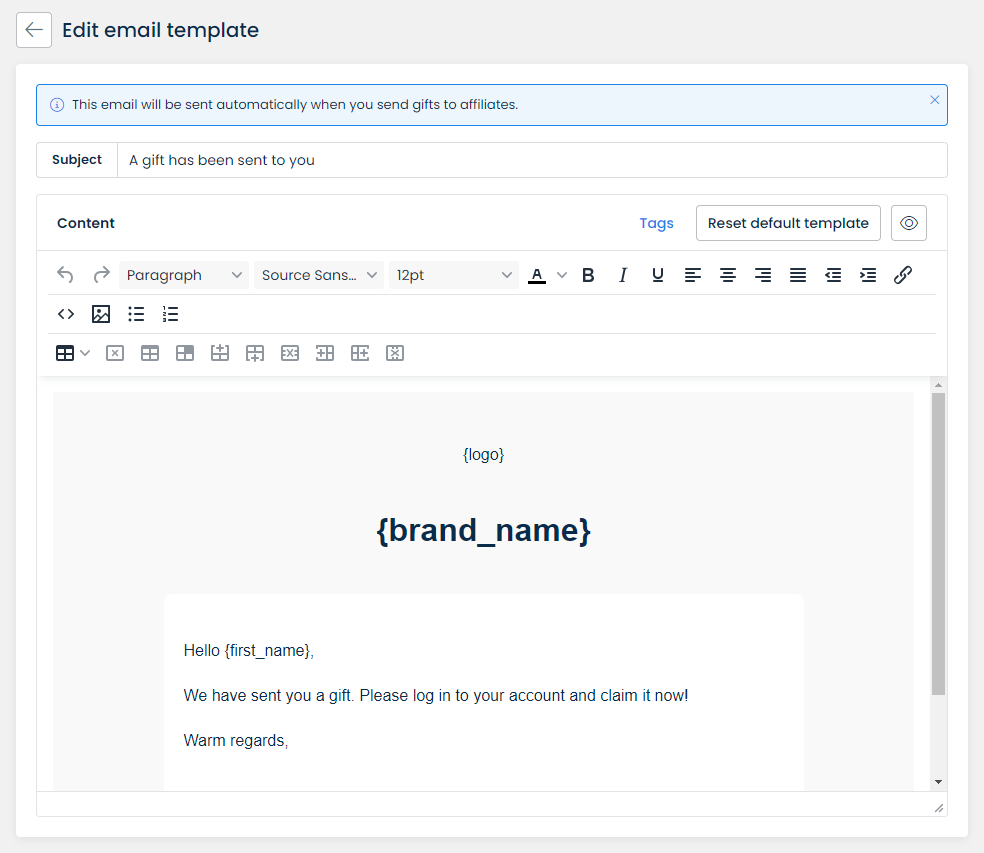Click the text color swatch
984x853 pixels.
point(537,275)
